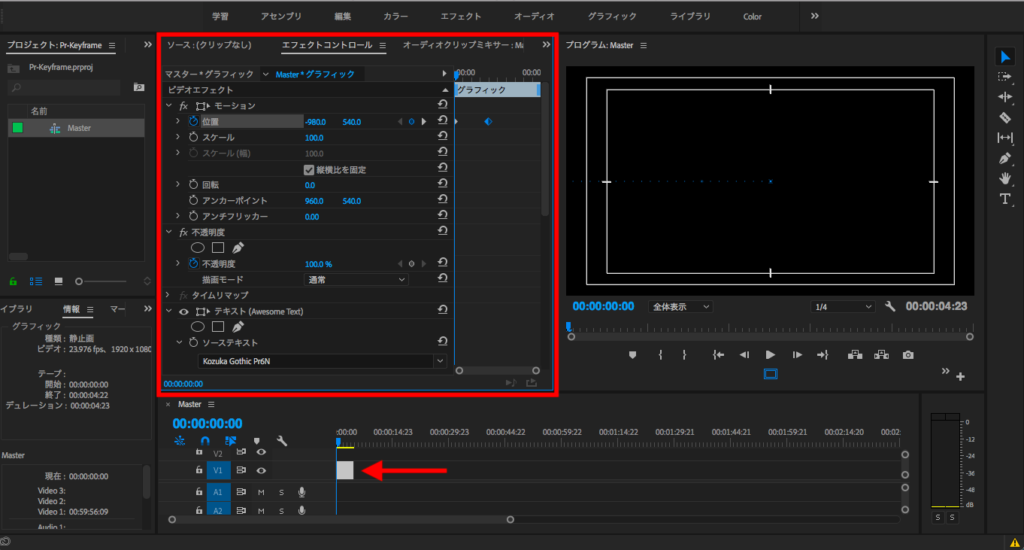Select the Type tool in the toolbar
This screenshot has height=550, width=1024.
(1005, 199)
